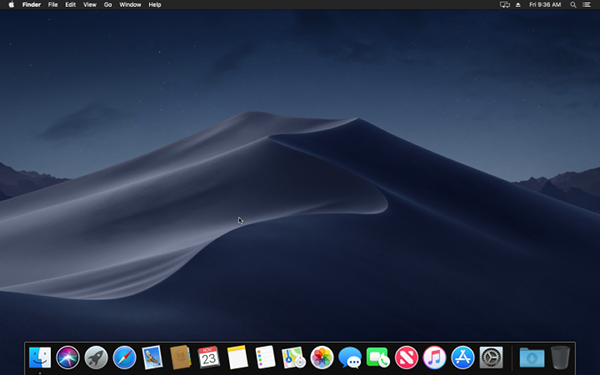Open the Window menu
This screenshot has height=375, width=600.
tap(130, 5)
